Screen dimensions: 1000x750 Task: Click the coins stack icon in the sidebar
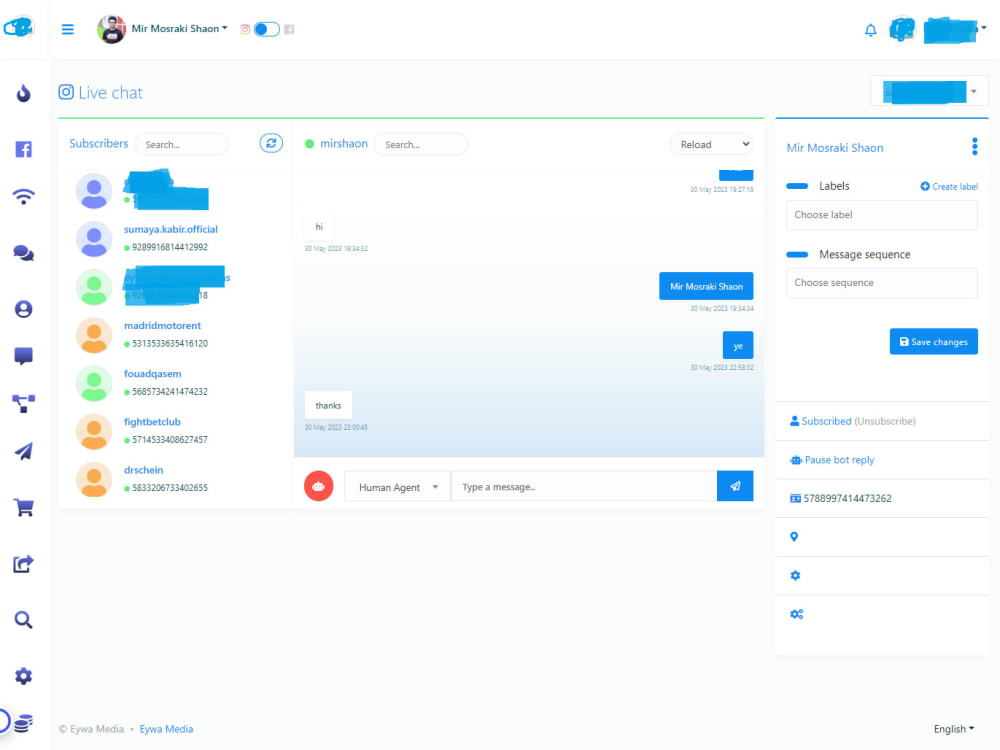(24, 723)
